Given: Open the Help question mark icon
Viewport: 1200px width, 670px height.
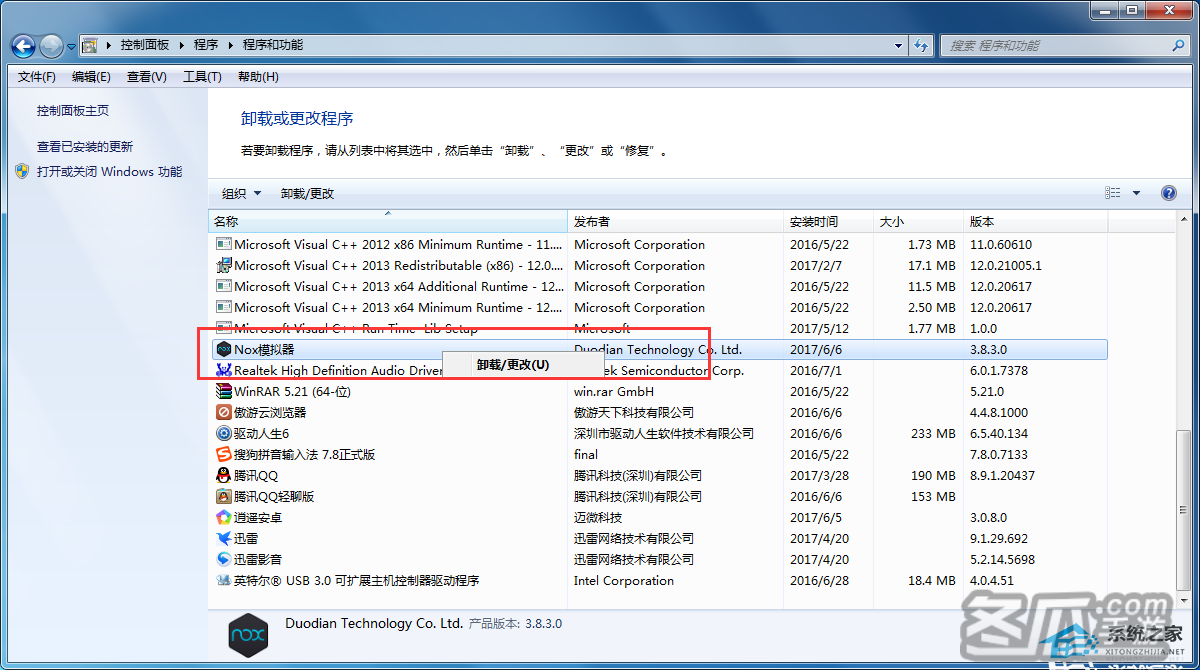Looking at the screenshot, I should tap(1168, 193).
